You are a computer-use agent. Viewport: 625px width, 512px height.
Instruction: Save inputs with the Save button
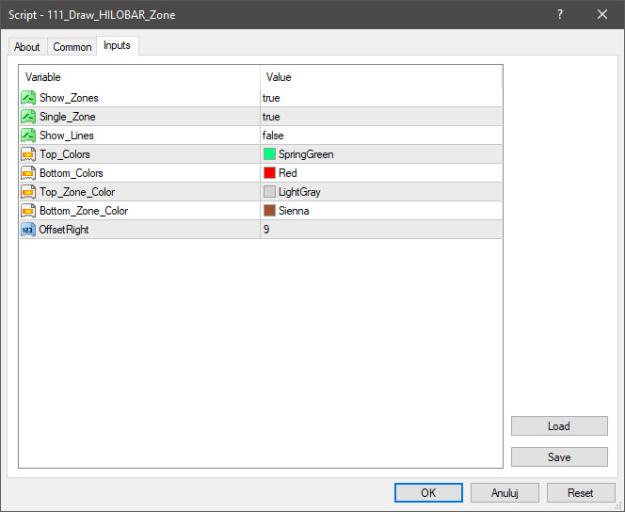pyautogui.click(x=559, y=457)
